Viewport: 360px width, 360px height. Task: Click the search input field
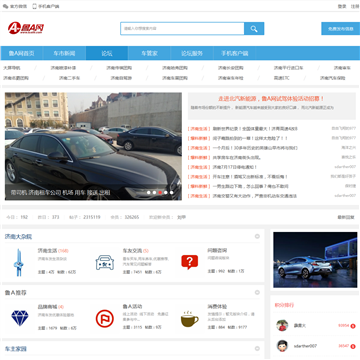coord(182,29)
